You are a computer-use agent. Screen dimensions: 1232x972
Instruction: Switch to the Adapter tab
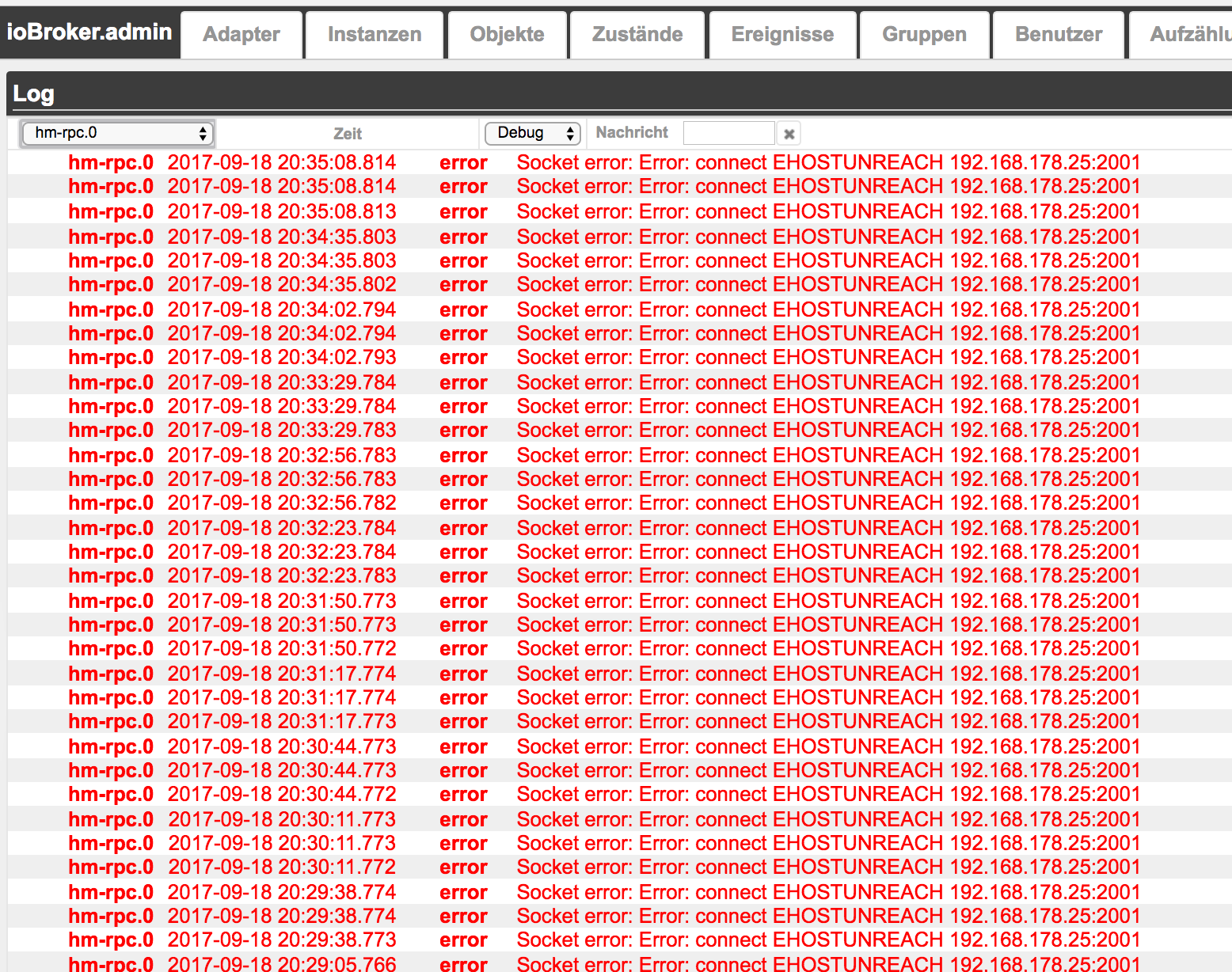(241, 35)
